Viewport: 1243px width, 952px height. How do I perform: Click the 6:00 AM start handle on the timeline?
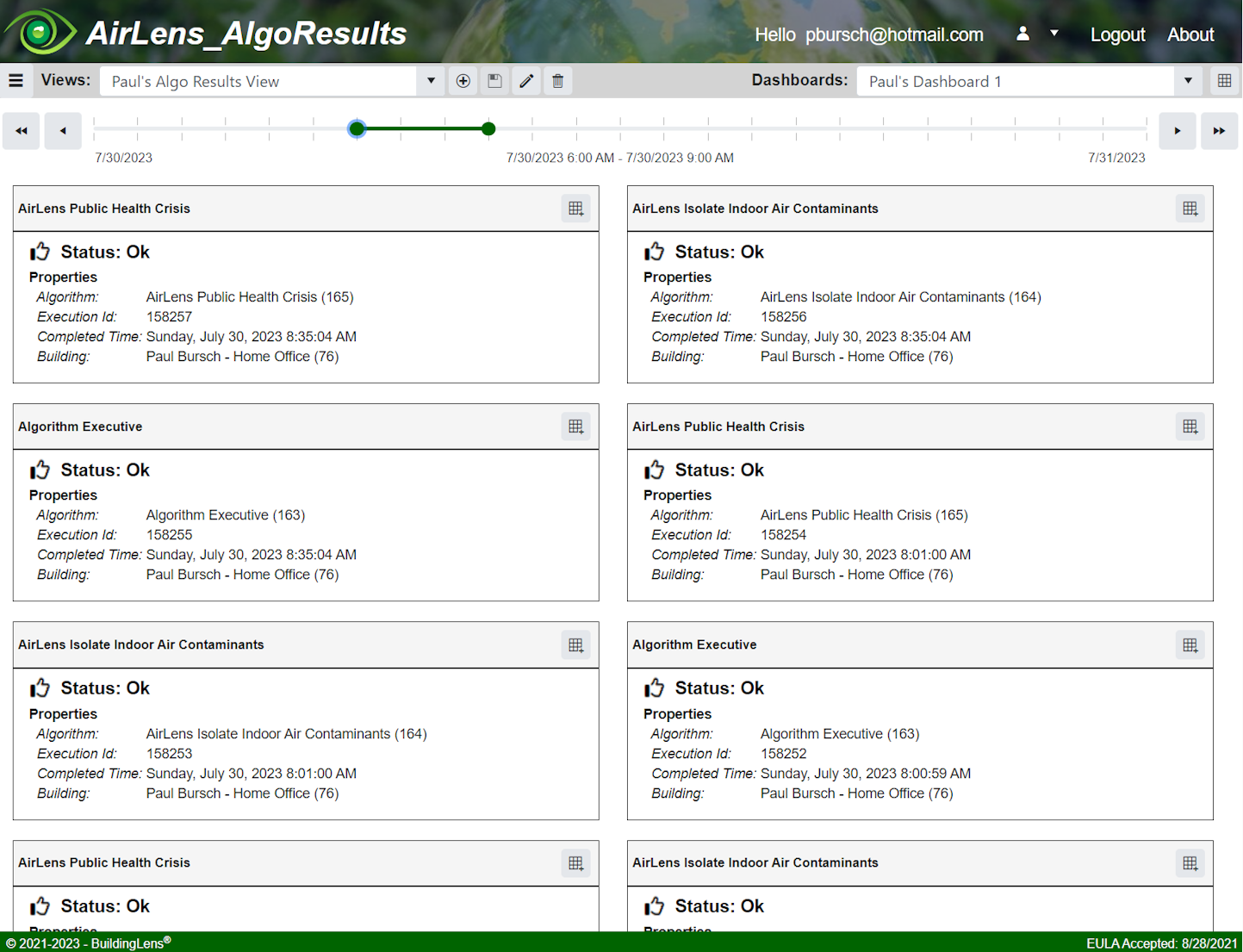pos(357,129)
